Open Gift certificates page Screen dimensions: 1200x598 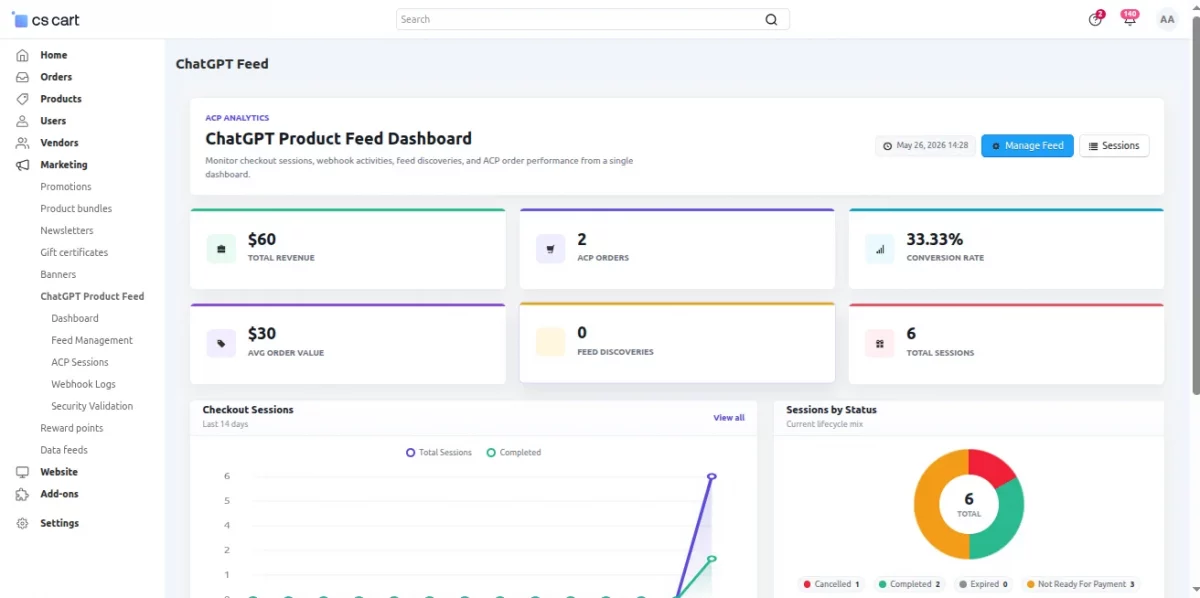74,253
